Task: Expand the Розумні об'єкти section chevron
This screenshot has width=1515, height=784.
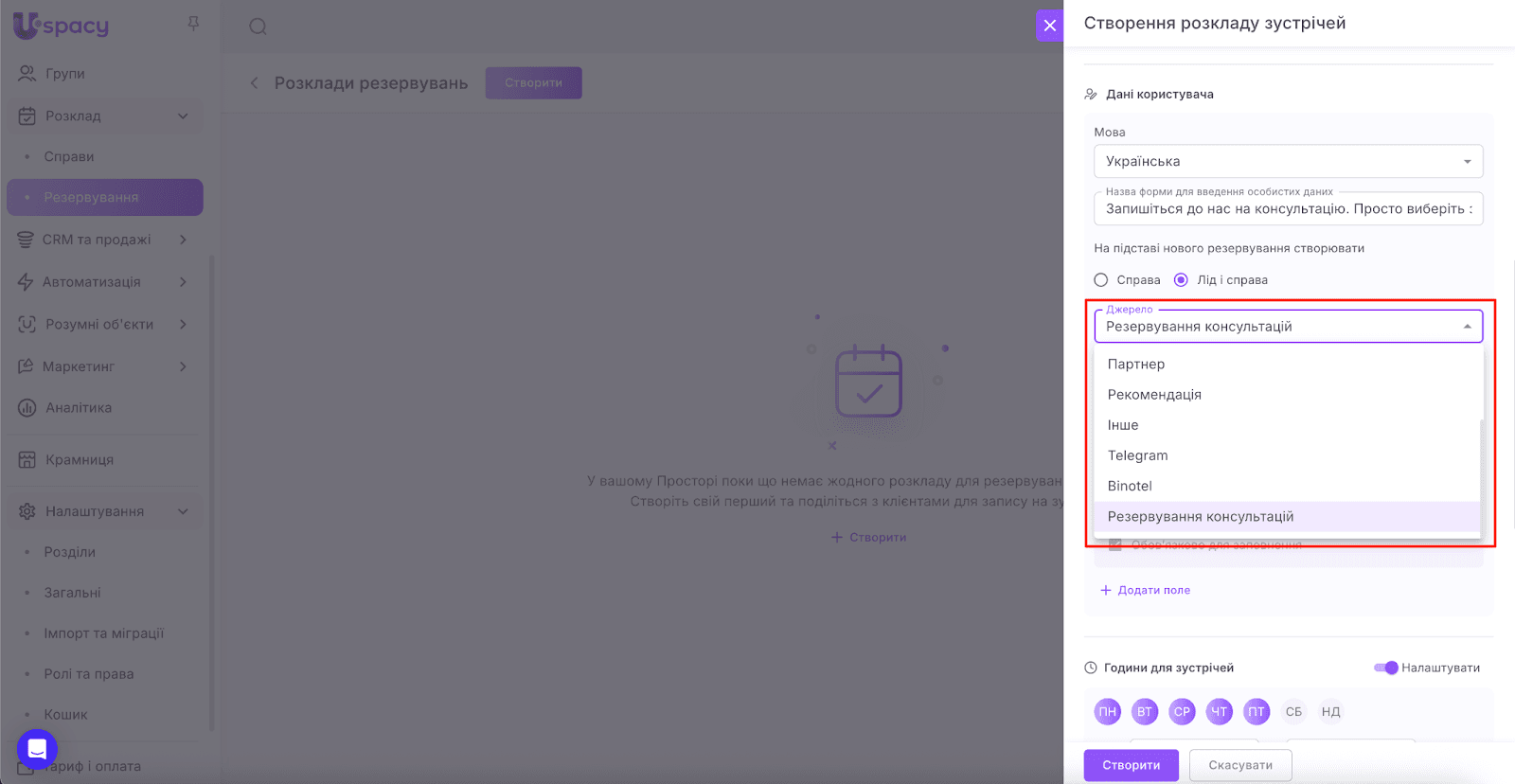Action: [183, 324]
